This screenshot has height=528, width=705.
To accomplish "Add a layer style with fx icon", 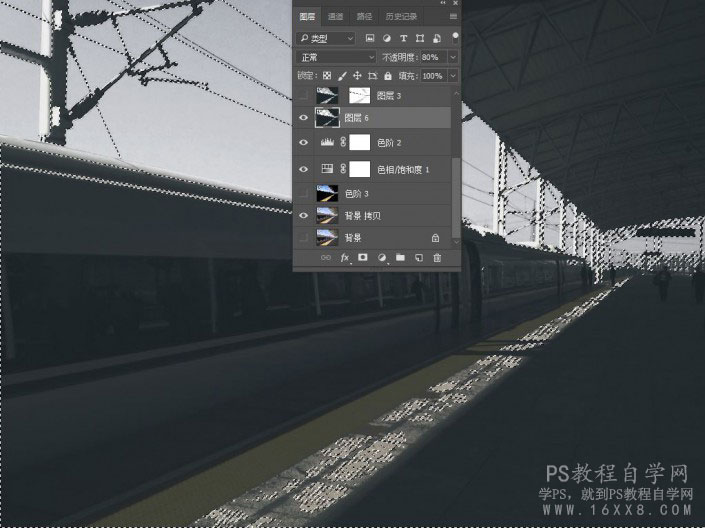I will tap(345, 258).
